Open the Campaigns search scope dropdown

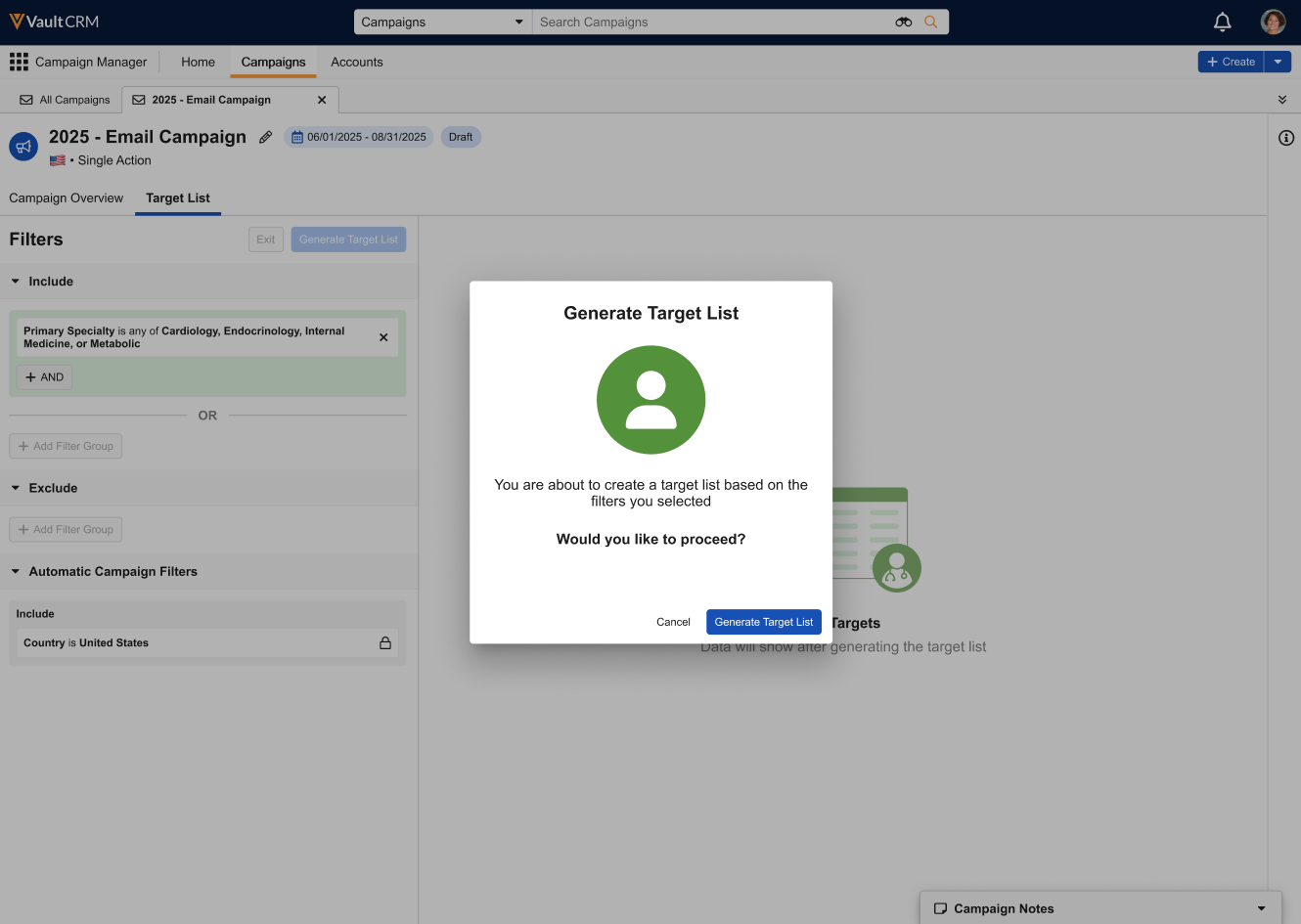(x=442, y=22)
